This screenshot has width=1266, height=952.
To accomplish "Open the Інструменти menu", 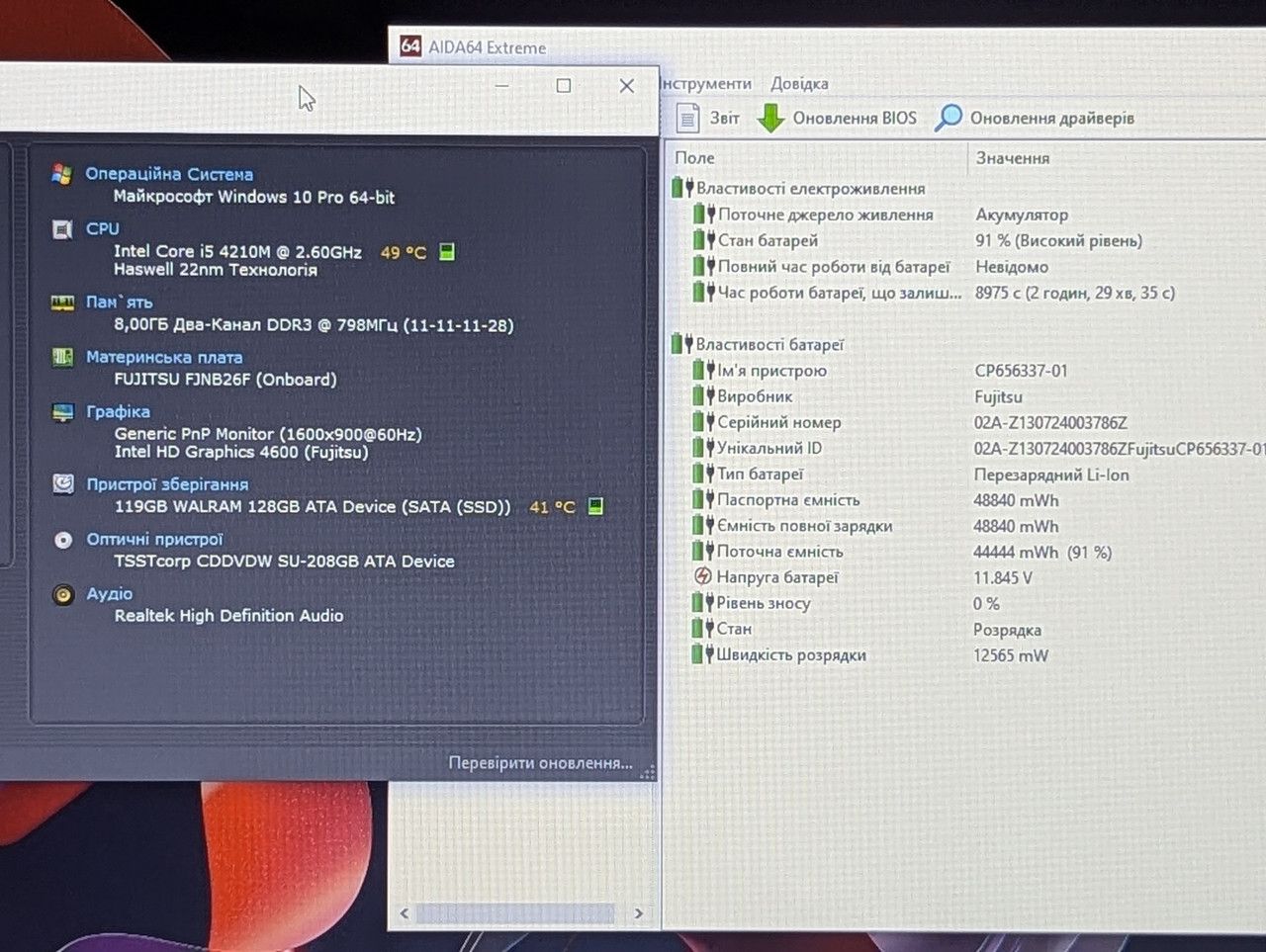I will click(x=706, y=84).
